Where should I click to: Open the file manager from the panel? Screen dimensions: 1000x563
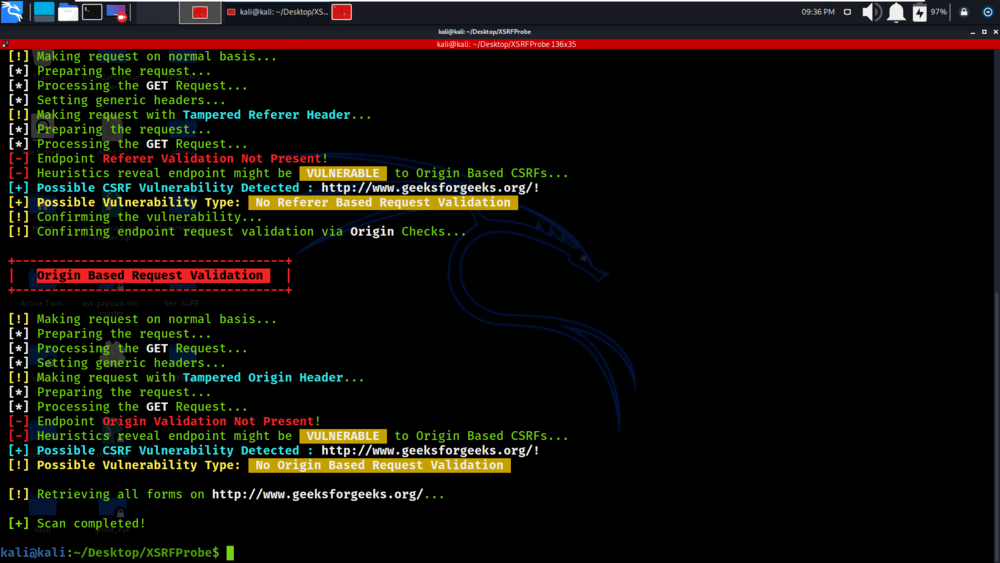click(x=68, y=12)
